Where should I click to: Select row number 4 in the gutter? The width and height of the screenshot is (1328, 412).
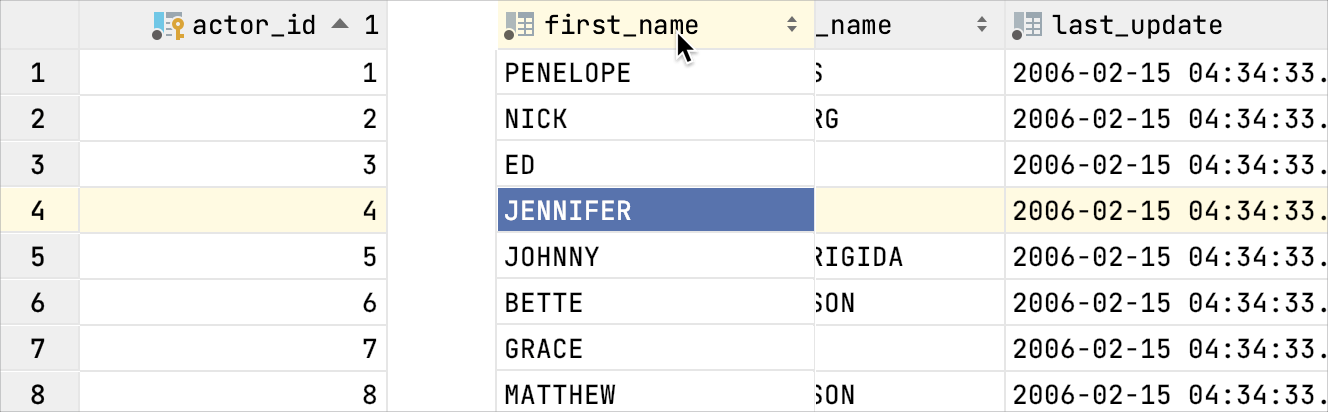click(x=38, y=211)
